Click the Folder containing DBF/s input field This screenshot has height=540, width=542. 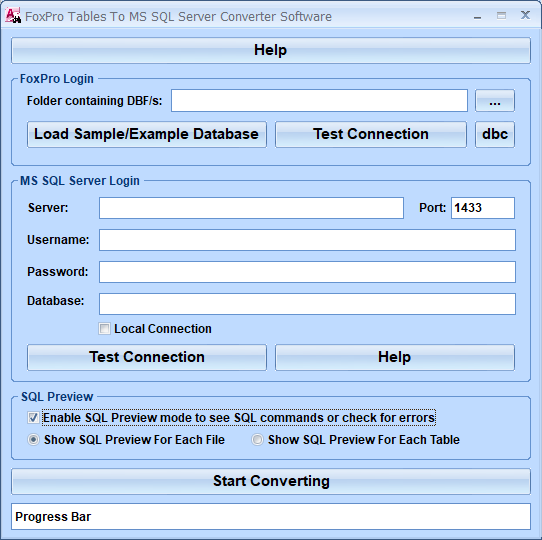tap(319, 101)
